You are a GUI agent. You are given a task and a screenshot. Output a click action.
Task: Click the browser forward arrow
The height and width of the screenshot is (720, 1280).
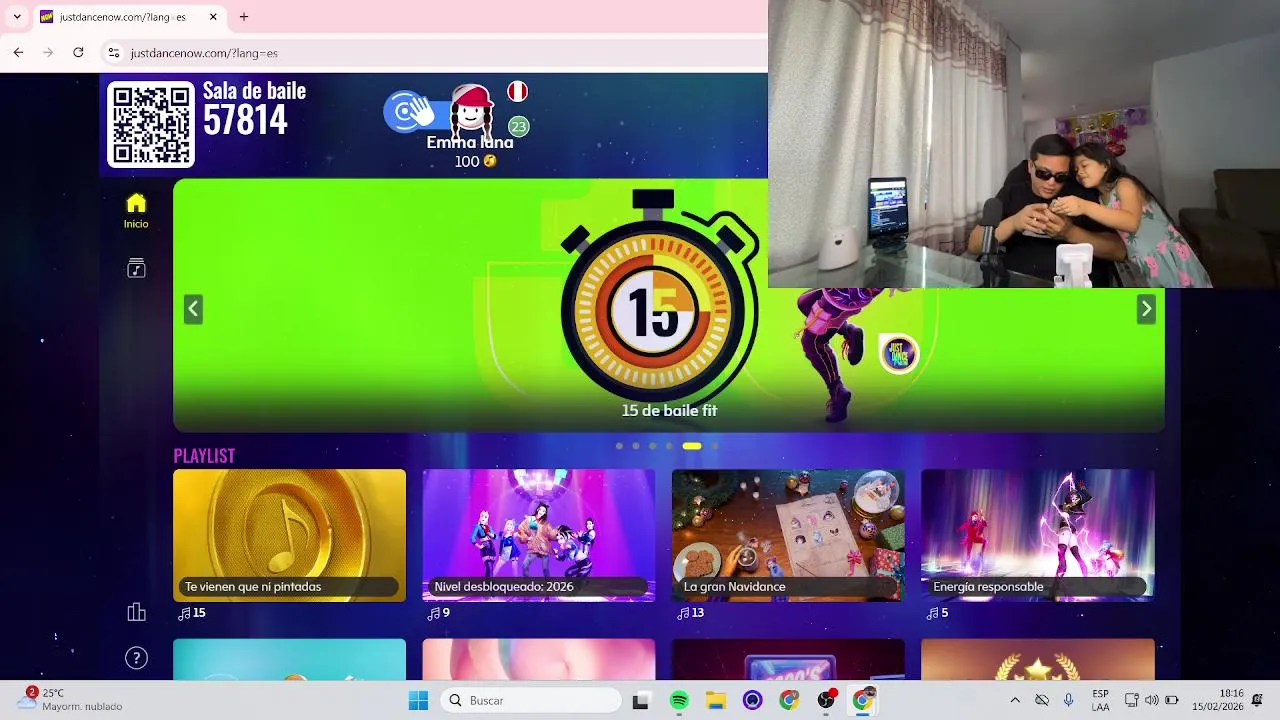click(x=48, y=52)
